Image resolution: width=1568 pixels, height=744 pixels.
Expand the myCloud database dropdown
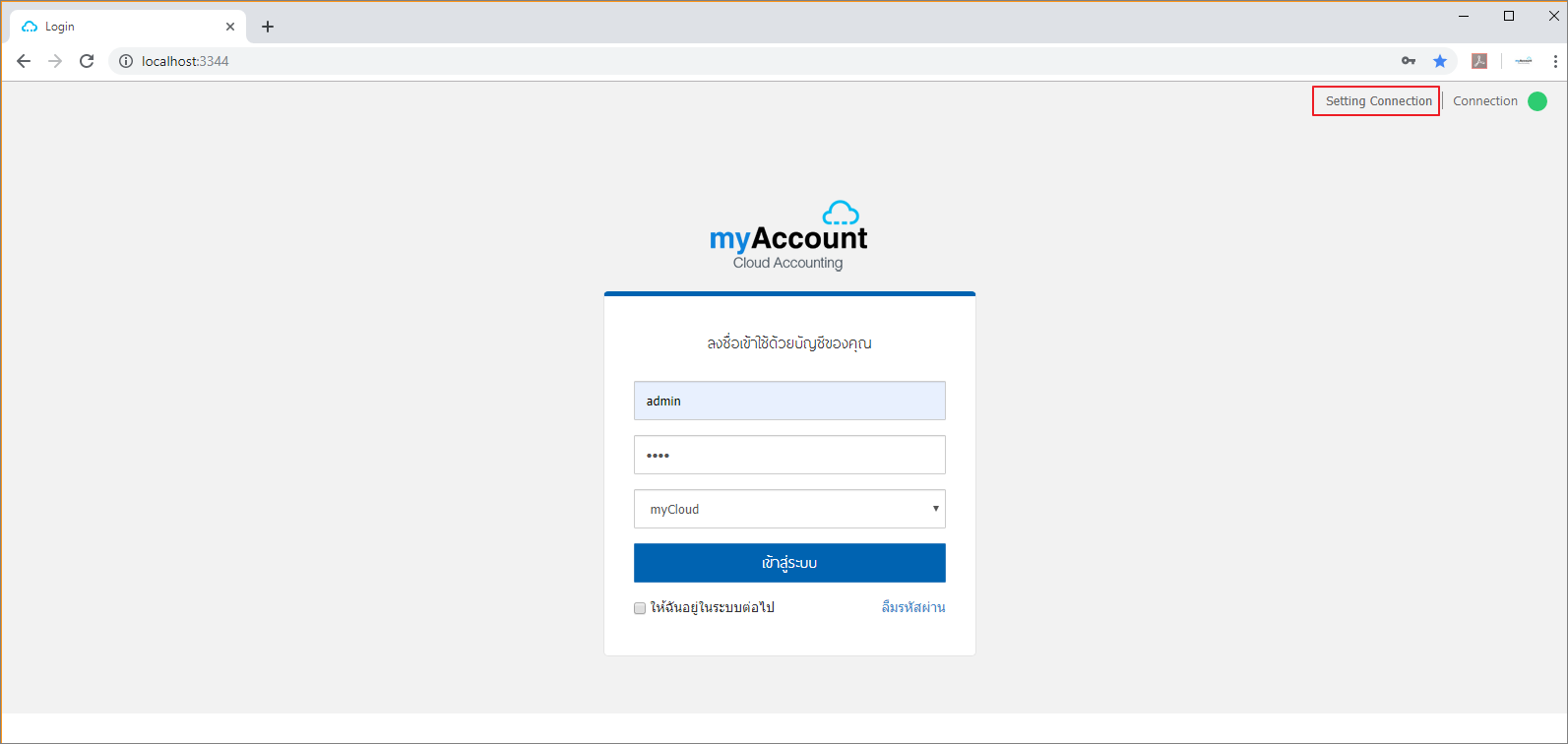(x=789, y=509)
